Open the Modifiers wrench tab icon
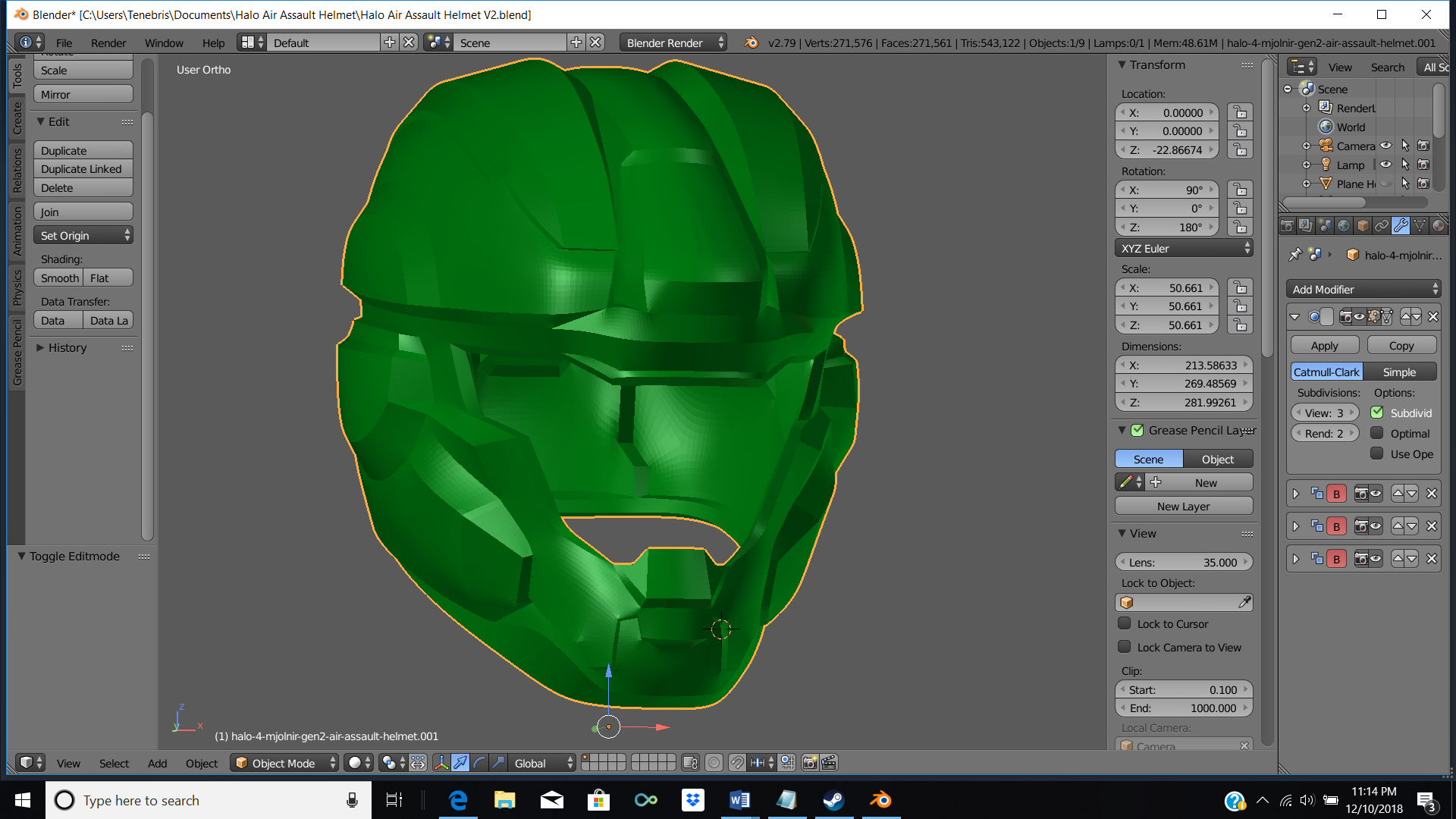Image resolution: width=1456 pixels, height=819 pixels. point(1401,225)
